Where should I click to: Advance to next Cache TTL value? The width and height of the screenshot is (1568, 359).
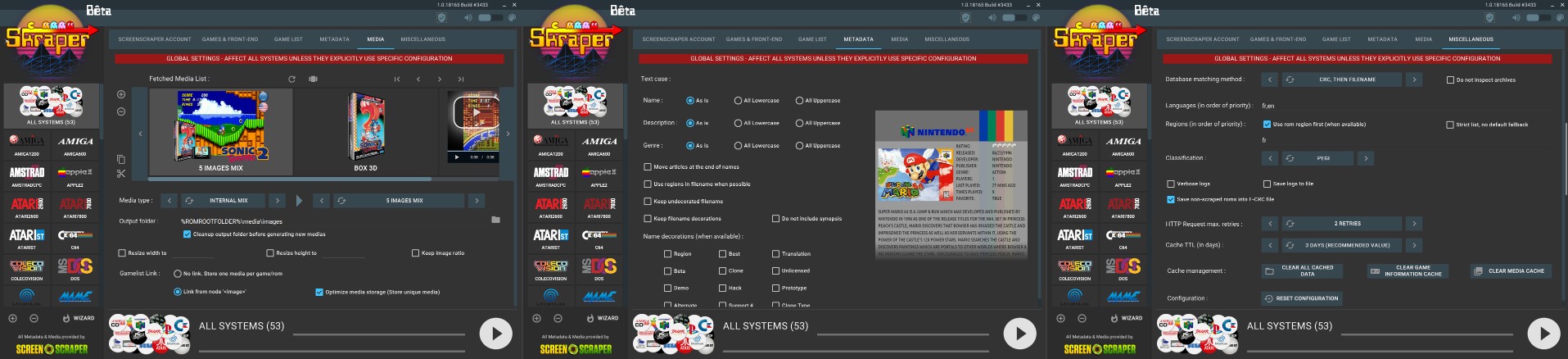click(x=1414, y=245)
